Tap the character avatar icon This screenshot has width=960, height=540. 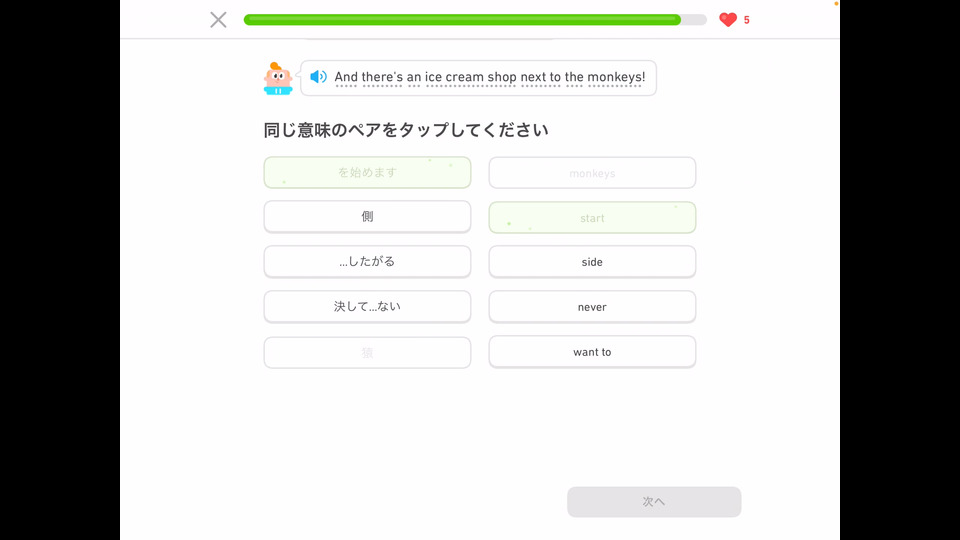[278, 78]
